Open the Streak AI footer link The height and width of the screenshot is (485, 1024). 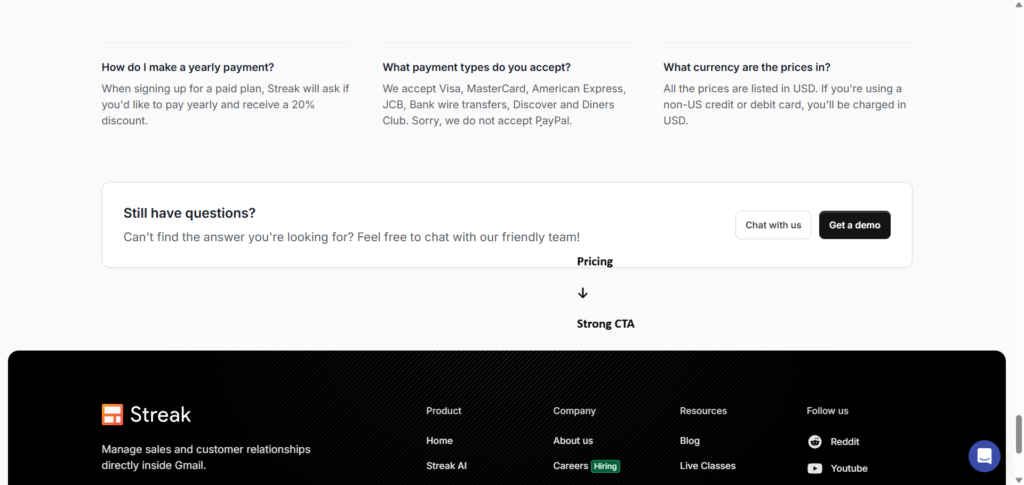(447, 466)
